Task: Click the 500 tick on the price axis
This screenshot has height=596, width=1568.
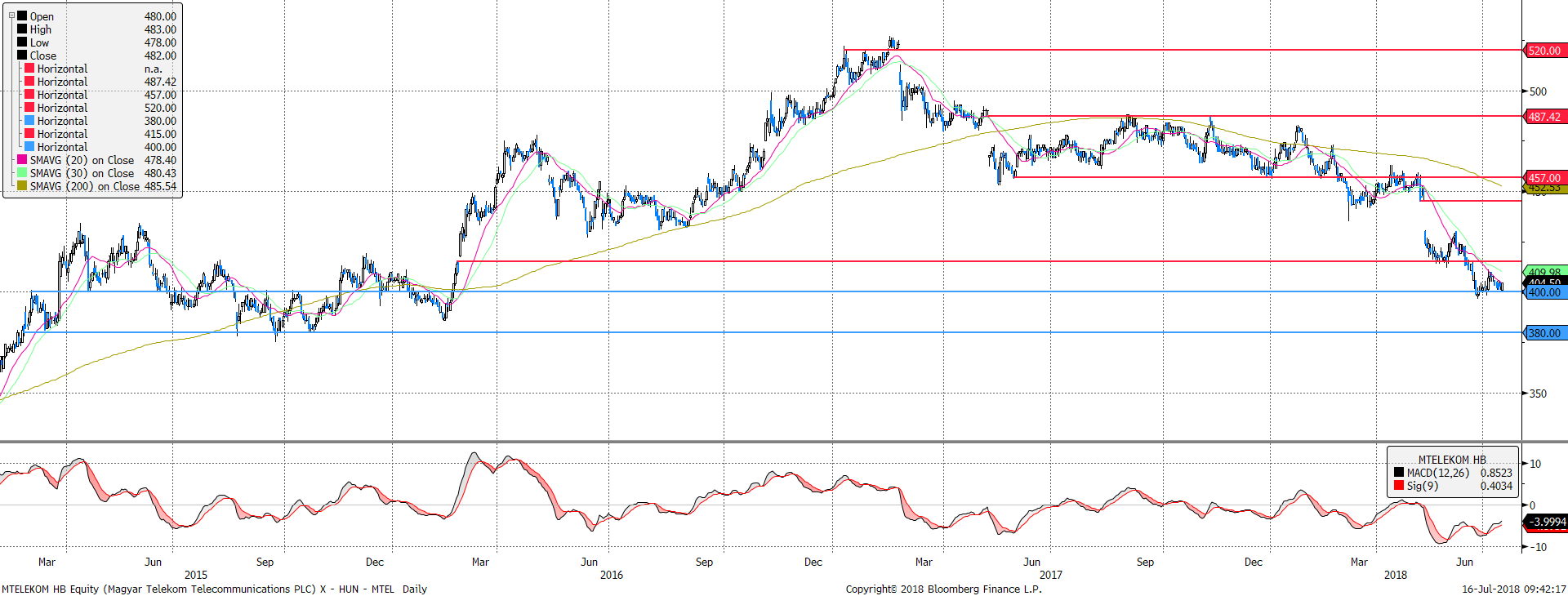Action: (1538, 91)
